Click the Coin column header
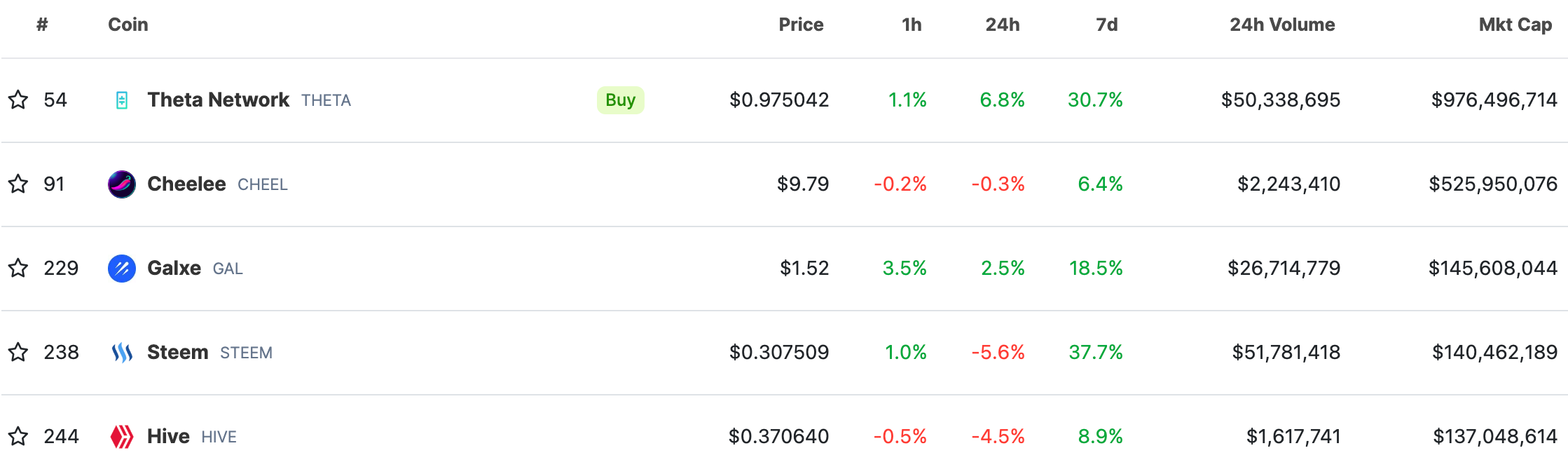The width and height of the screenshot is (1568, 474). click(x=128, y=24)
